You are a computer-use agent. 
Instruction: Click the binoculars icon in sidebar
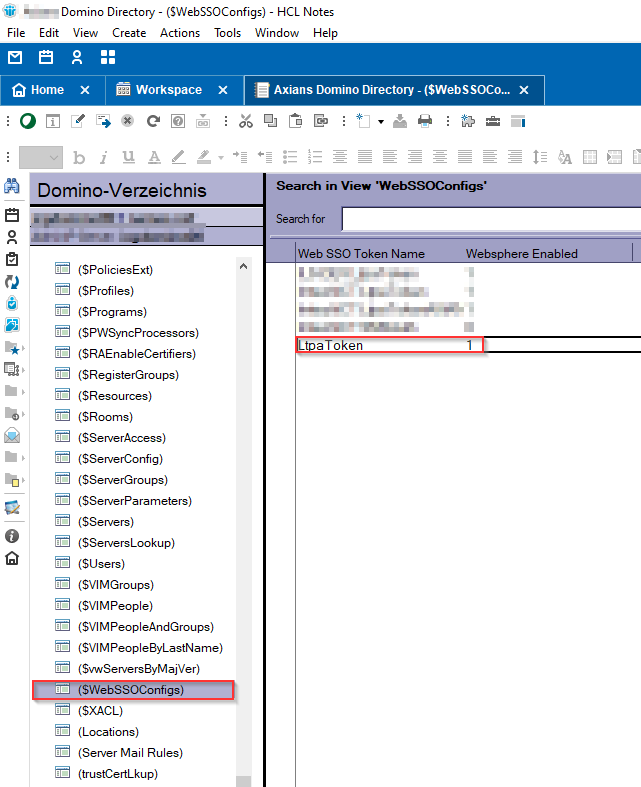point(12,187)
